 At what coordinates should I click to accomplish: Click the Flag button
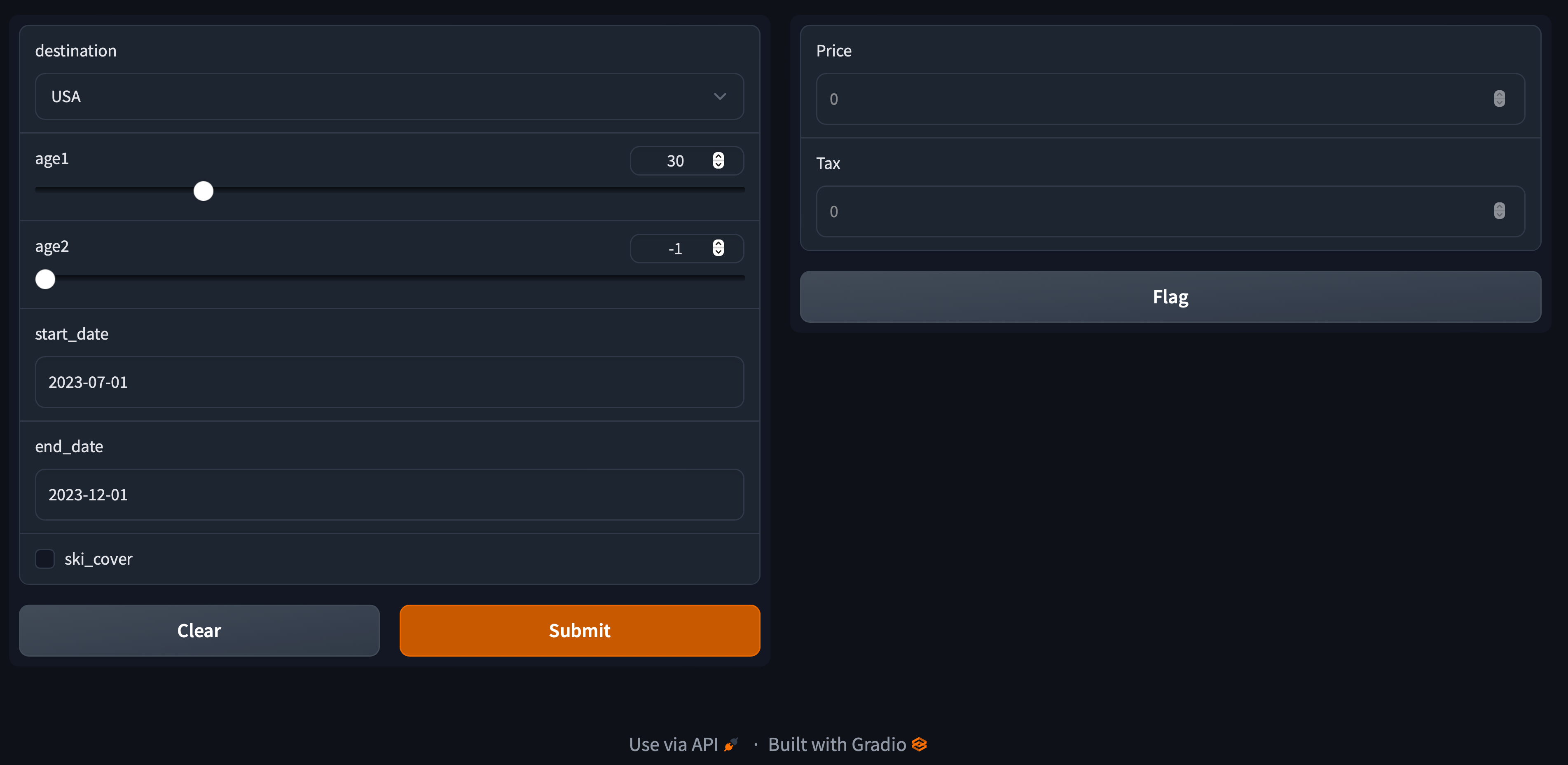coord(1170,297)
